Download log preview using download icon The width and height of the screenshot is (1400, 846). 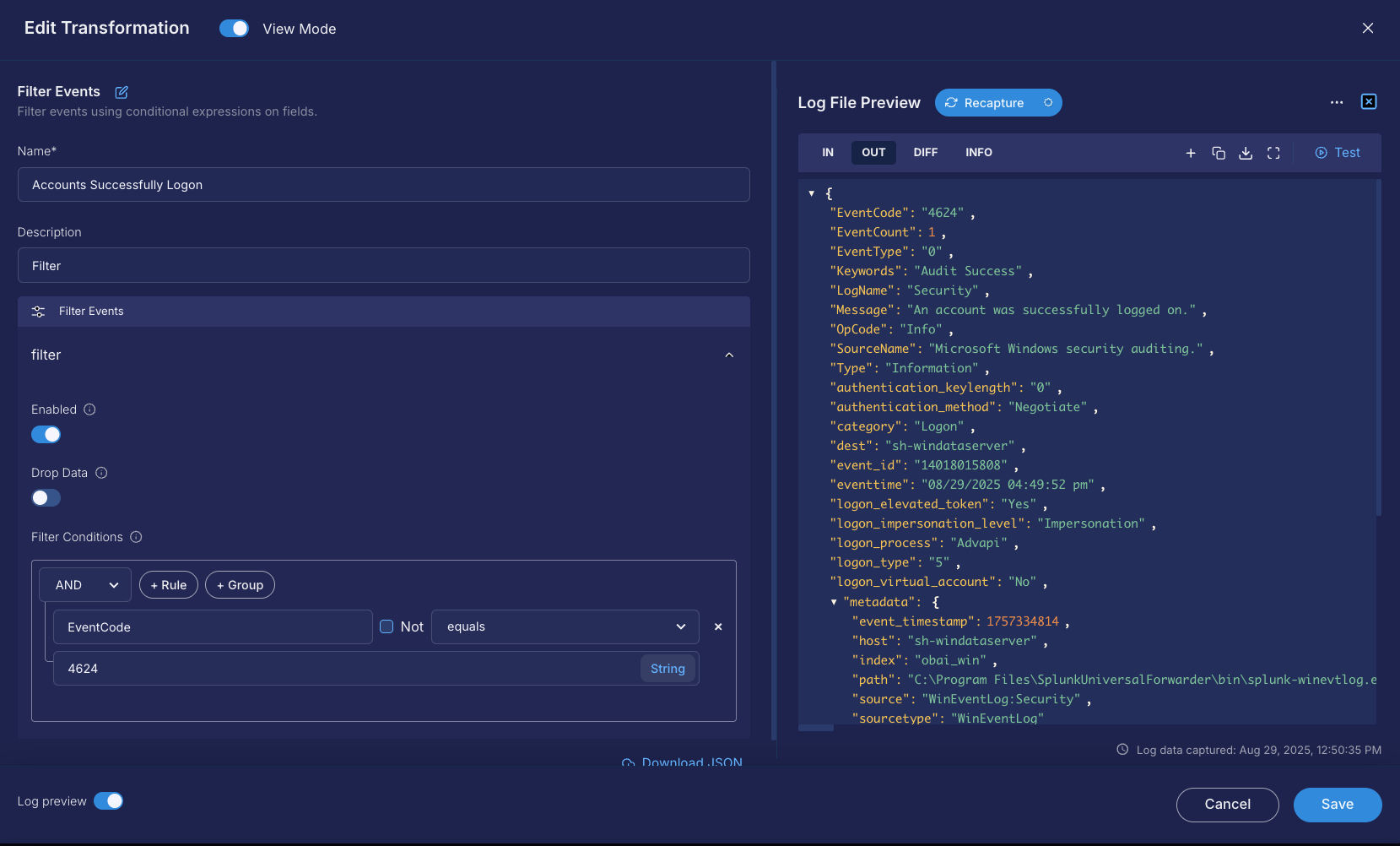pos(1246,153)
